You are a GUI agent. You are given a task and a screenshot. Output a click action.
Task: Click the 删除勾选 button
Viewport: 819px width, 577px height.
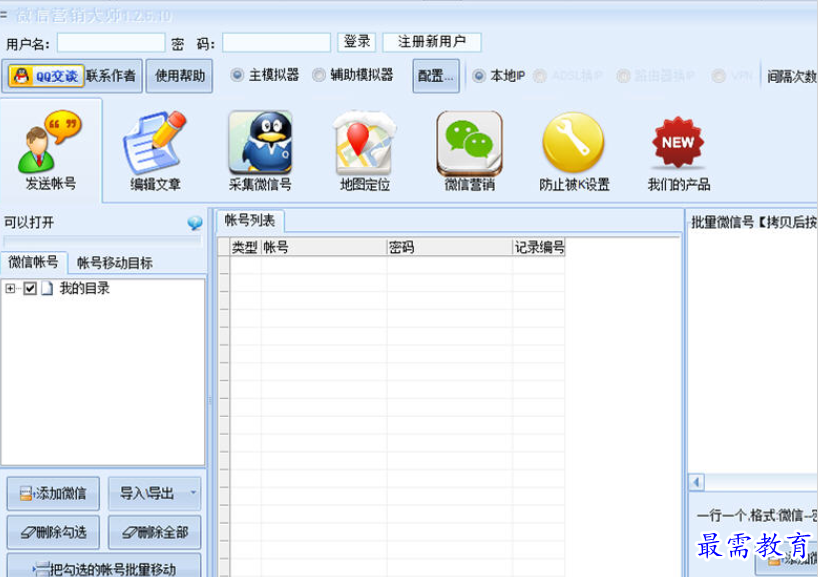click(x=53, y=533)
